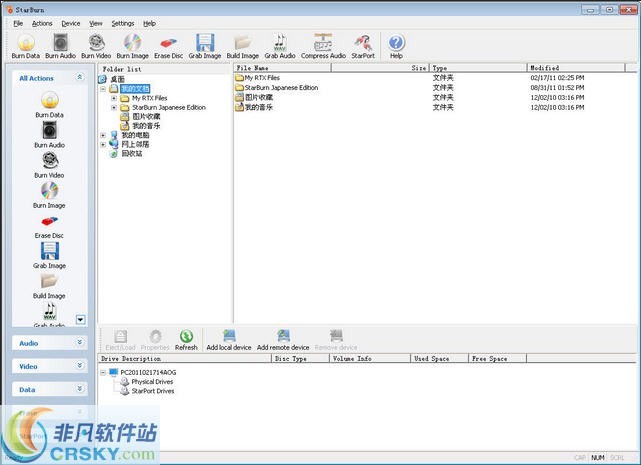This screenshot has height=465, width=641.
Task: Launch StarPort from the top toolbar
Action: (x=363, y=47)
